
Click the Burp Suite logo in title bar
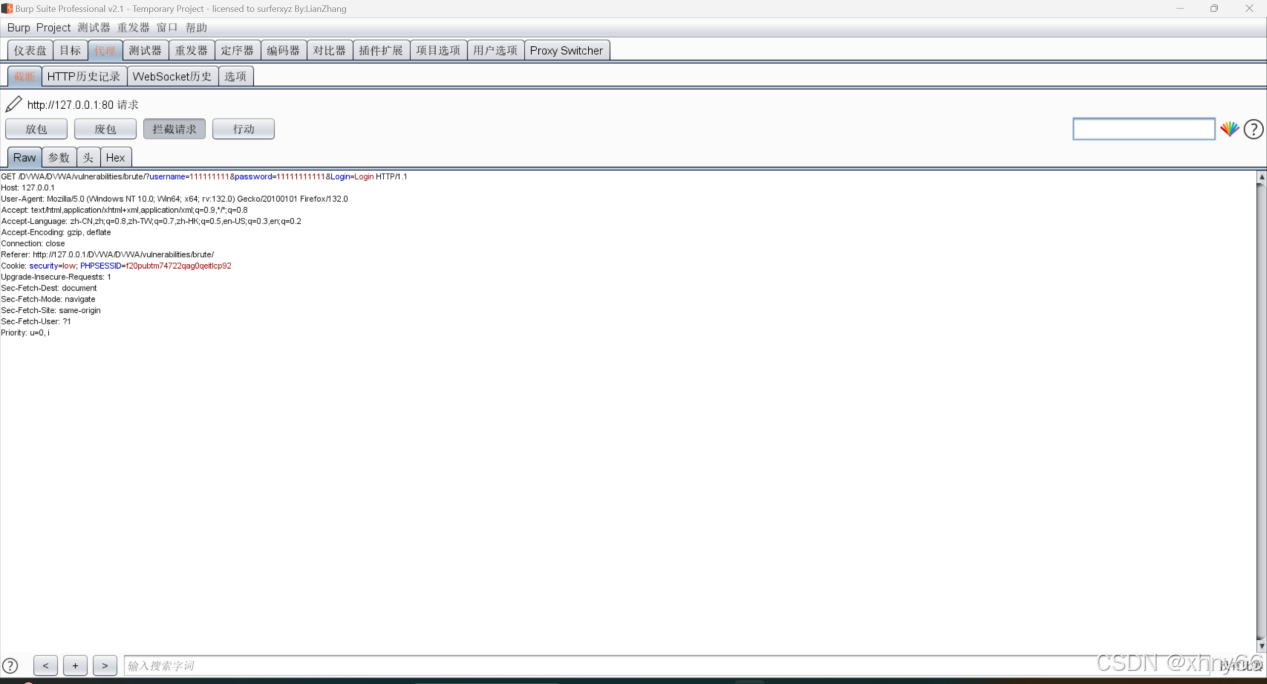(6, 8)
